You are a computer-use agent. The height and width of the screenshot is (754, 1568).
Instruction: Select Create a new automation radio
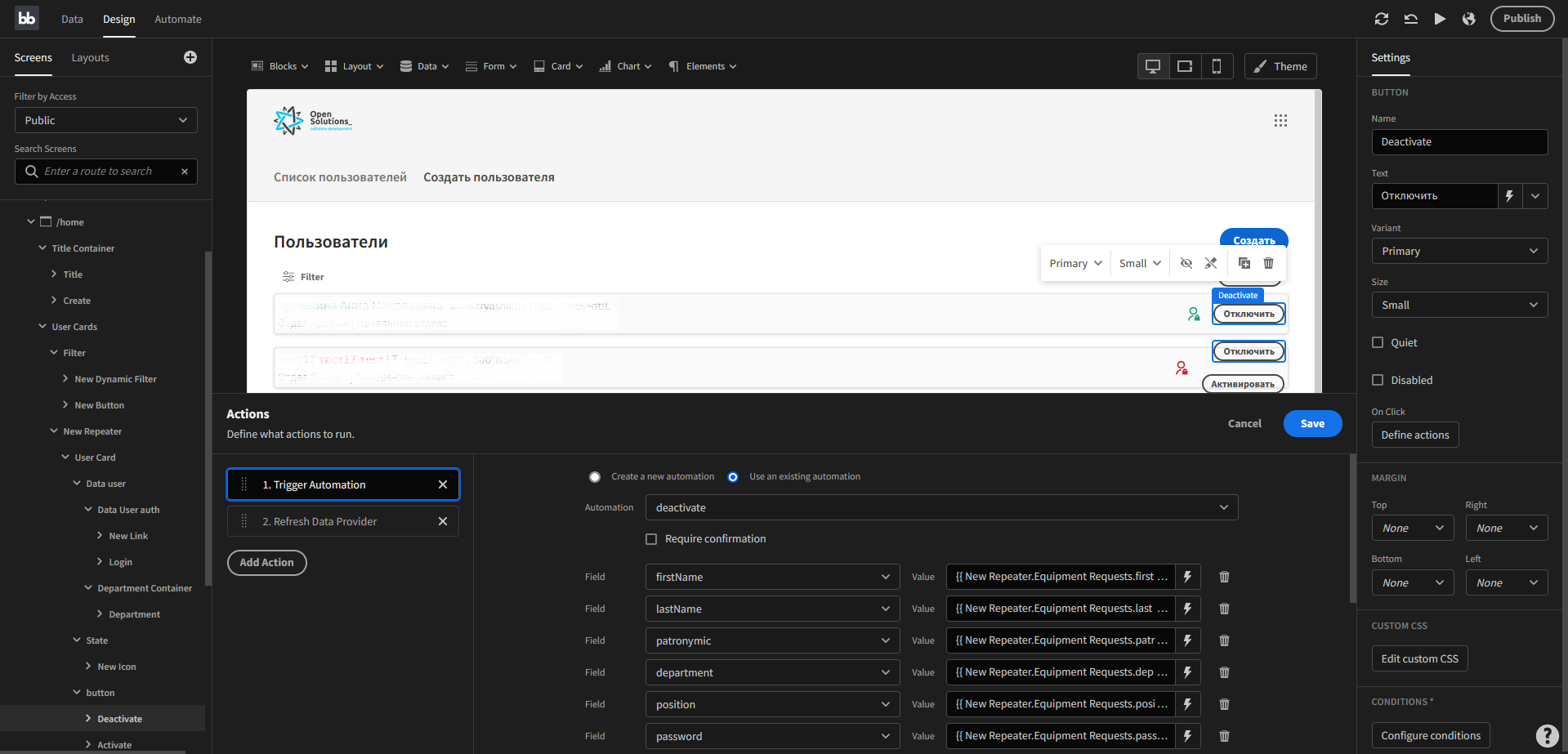tap(595, 477)
